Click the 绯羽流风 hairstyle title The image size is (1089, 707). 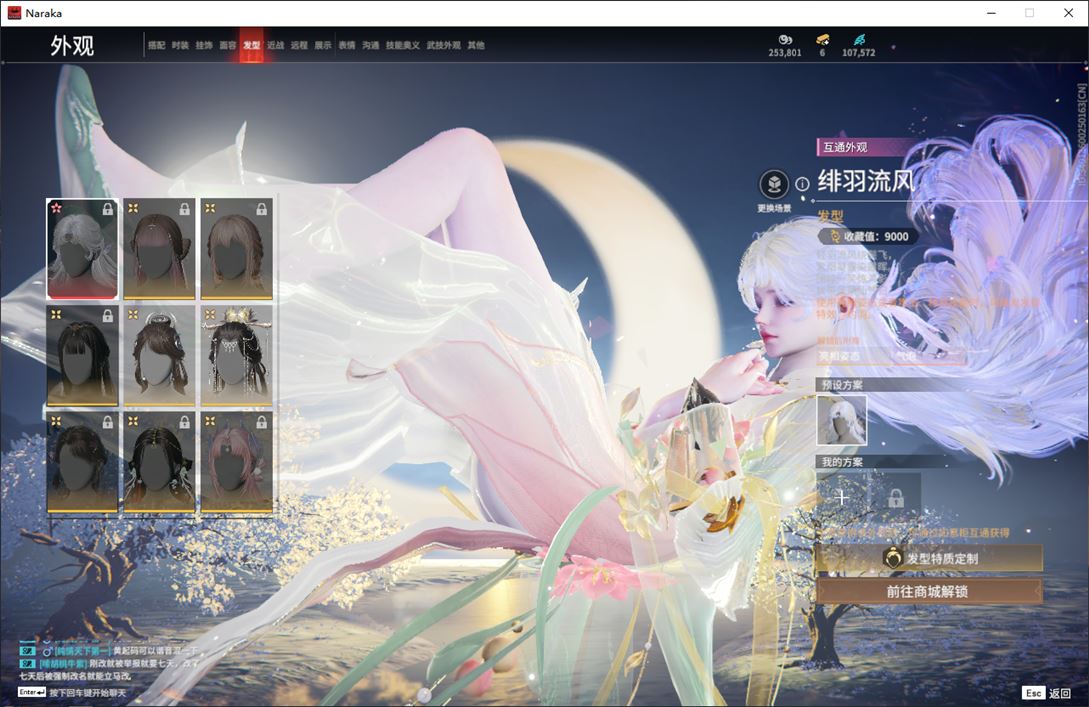(x=866, y=181)
